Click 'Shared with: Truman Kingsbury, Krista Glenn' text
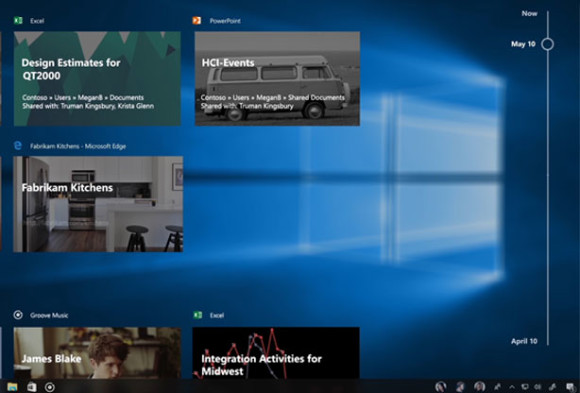The image size is (580, 393). (x=88, y=106)
